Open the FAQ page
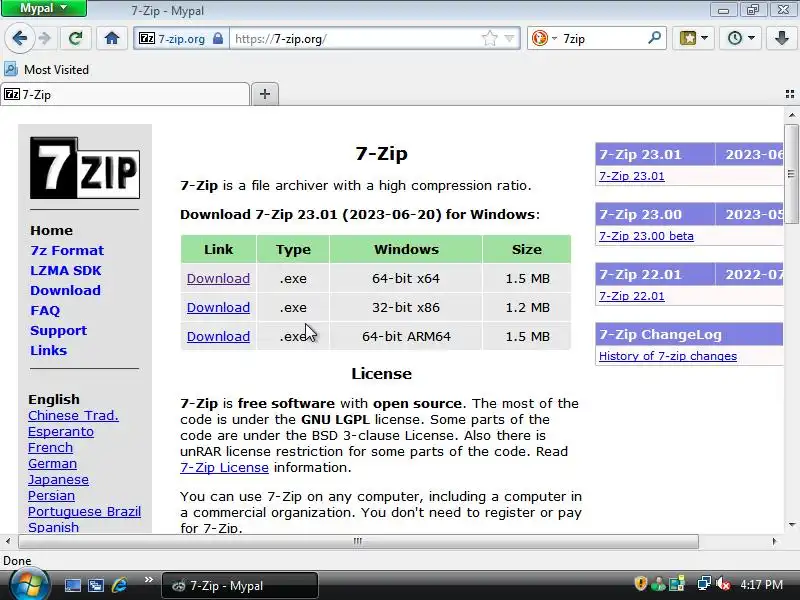800x600 pixels. coord(45,310)
